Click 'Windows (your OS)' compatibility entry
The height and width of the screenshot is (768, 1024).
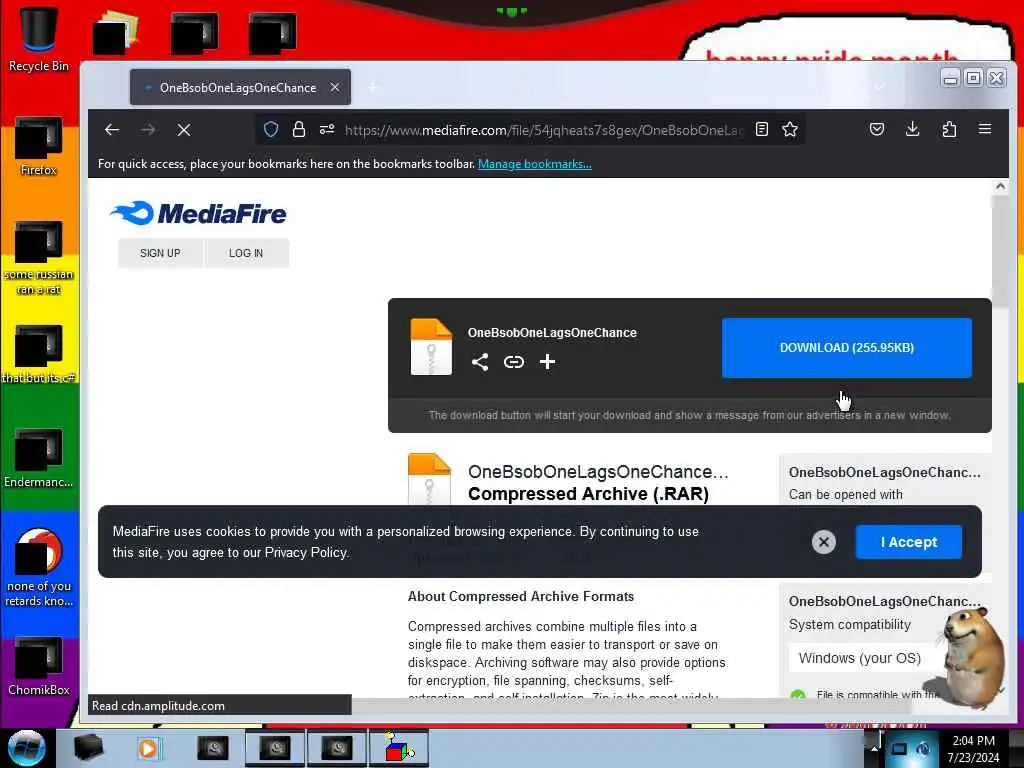coord(859,658)
